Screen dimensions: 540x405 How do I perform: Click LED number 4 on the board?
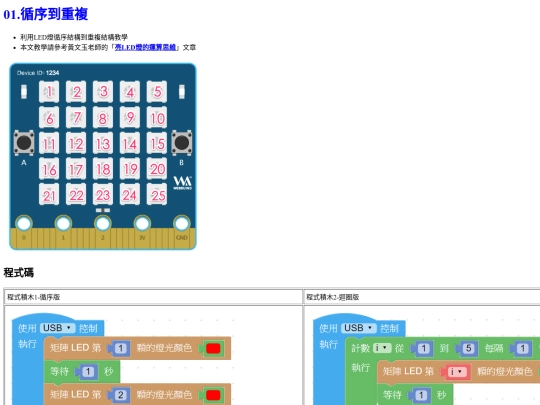[x=130, y=92]
